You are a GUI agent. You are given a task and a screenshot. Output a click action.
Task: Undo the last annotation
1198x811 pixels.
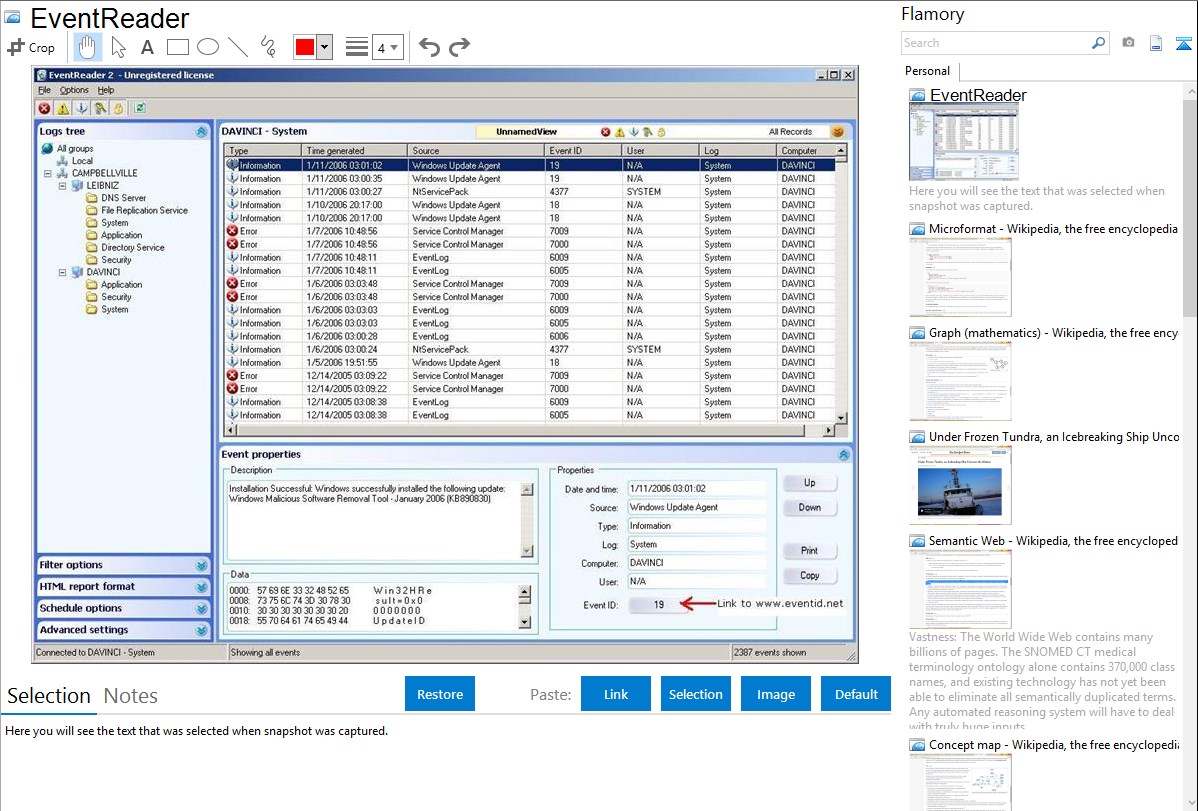429,47
